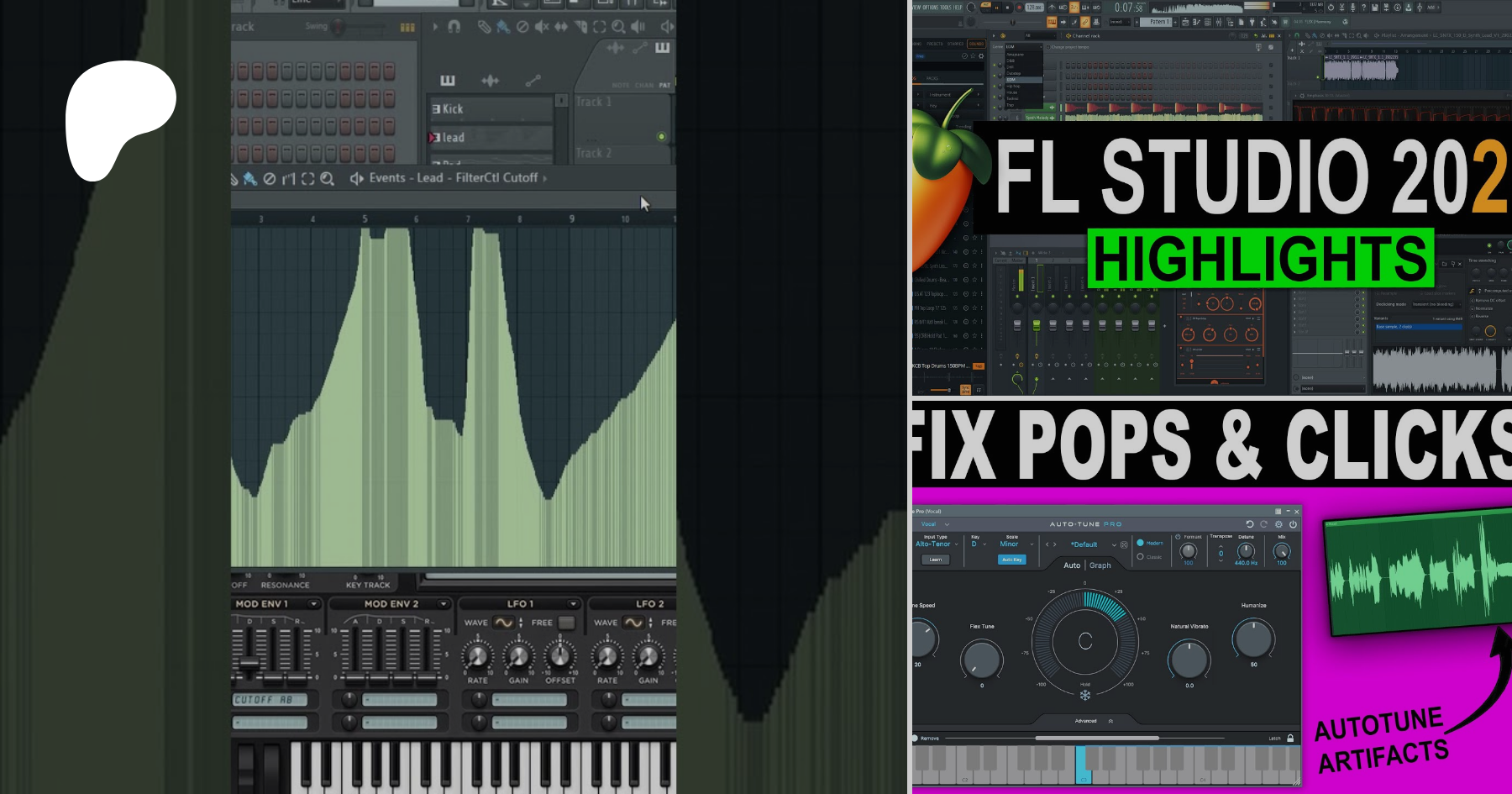Click the zoom magnifier in event editor toolbar

point(327,178)
